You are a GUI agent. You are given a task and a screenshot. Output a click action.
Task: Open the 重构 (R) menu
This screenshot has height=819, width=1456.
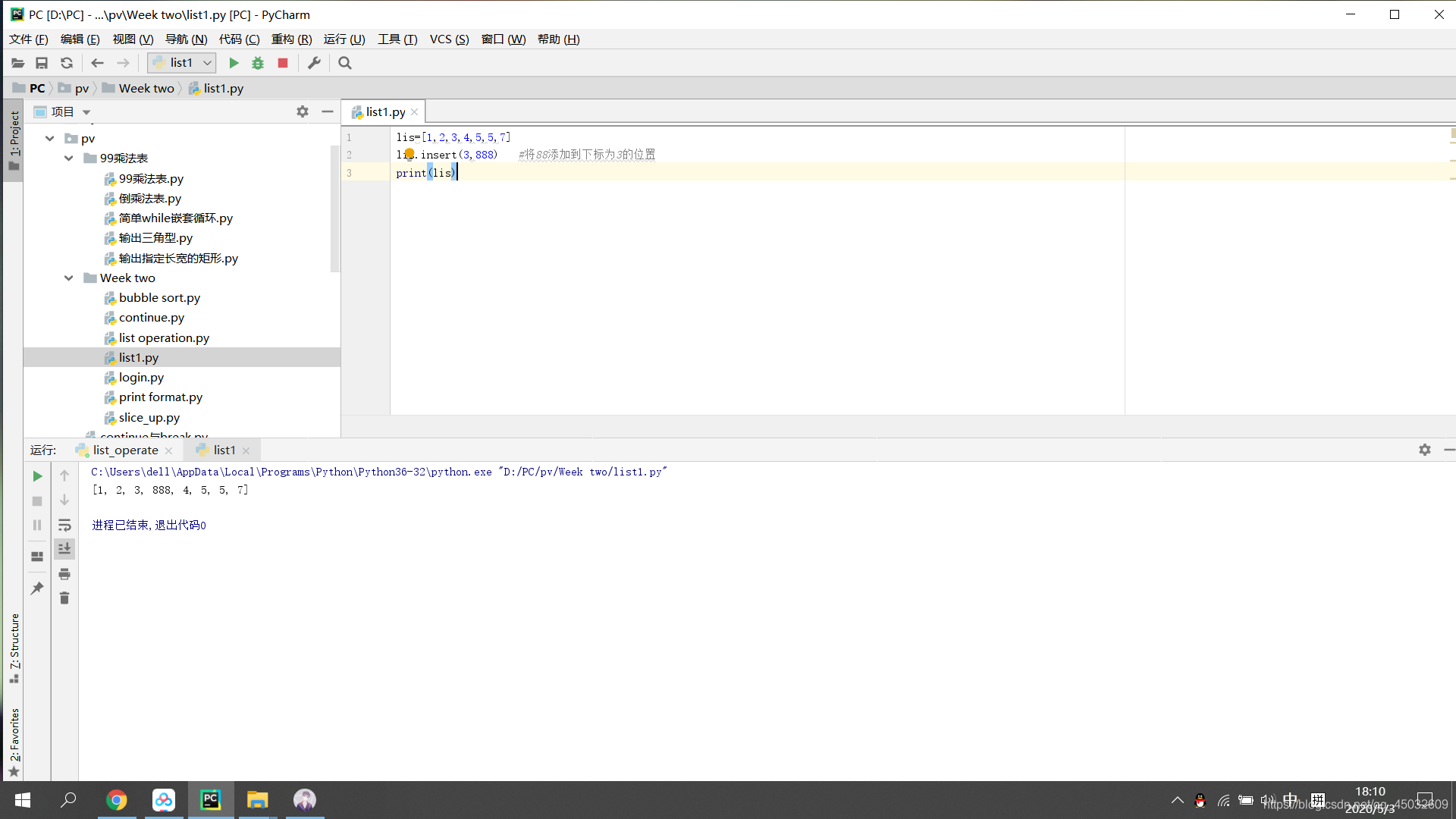(292, 39)
